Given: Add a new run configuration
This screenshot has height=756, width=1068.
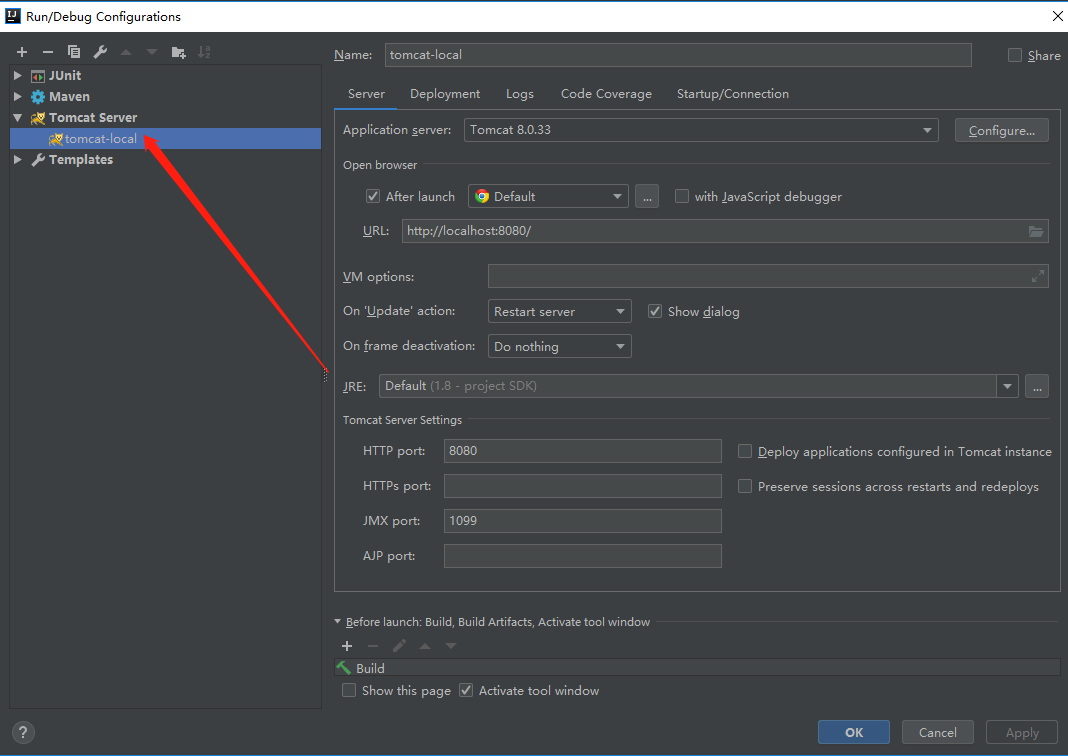Looking at the screenshot, I should pos(22,52).
